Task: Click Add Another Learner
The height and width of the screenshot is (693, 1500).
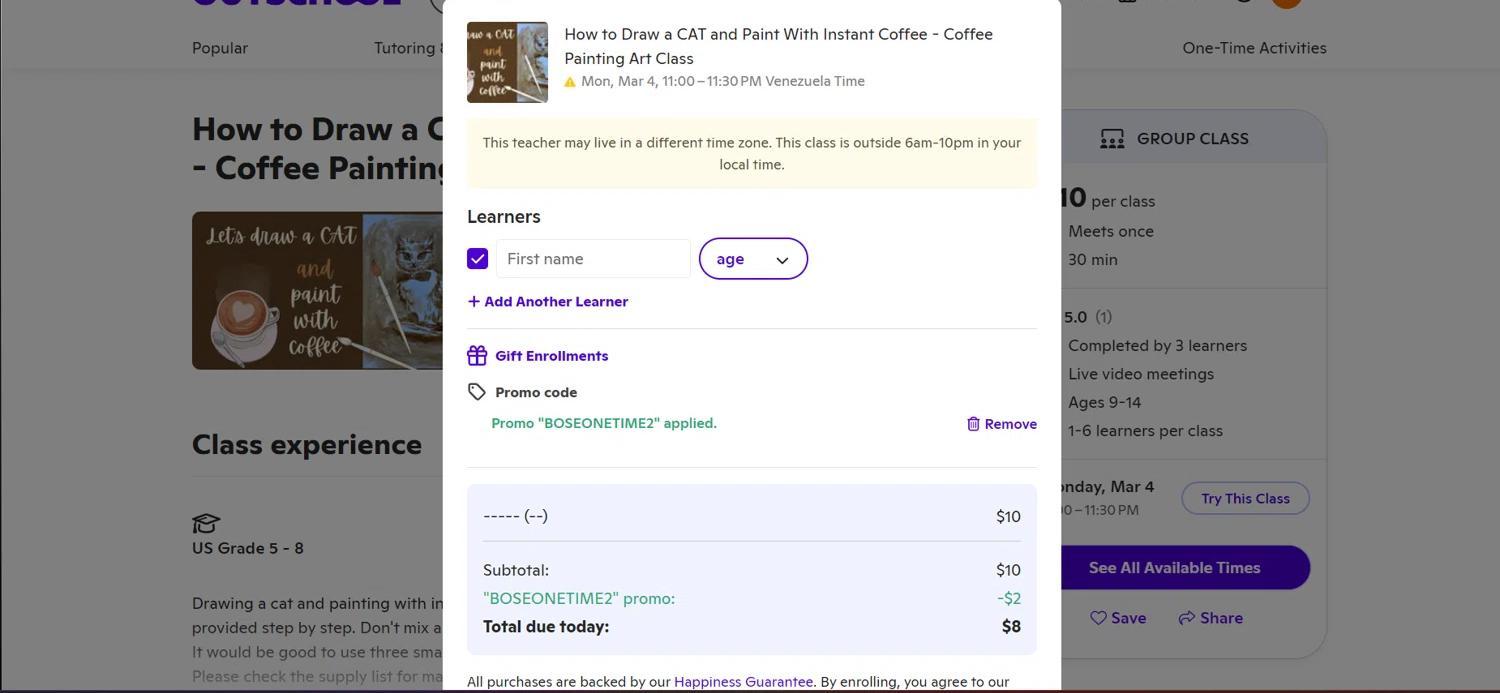Action: tap(548, 301)
